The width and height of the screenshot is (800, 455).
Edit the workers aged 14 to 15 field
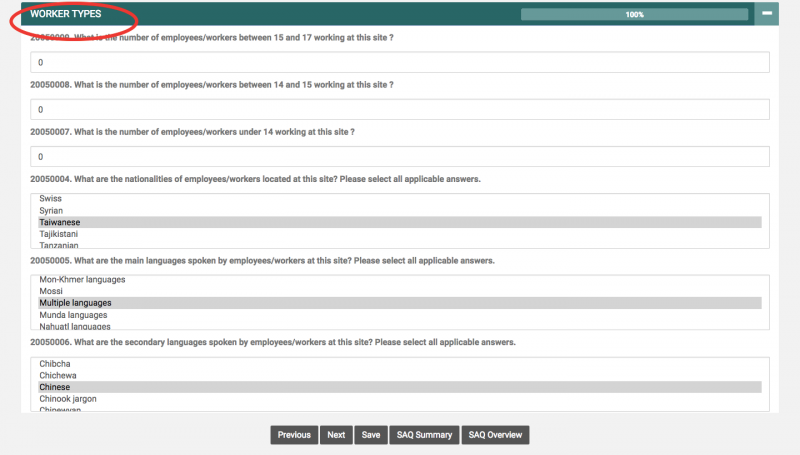[x=400, y=109]
